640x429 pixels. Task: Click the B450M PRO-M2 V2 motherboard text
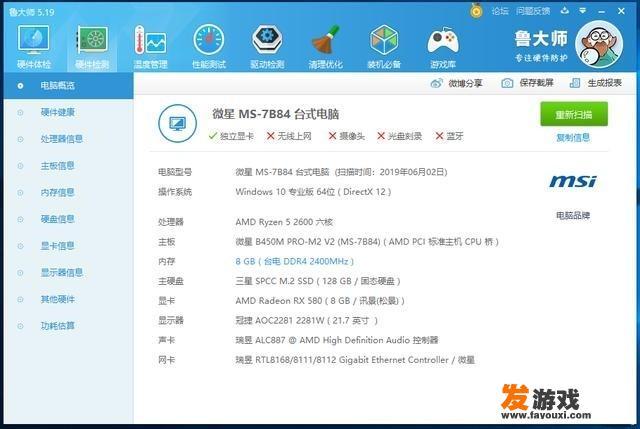click(367, 242)
